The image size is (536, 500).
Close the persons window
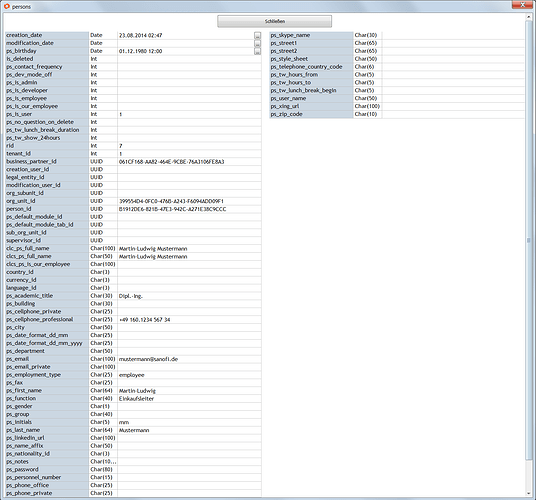[x=522, y=5]
